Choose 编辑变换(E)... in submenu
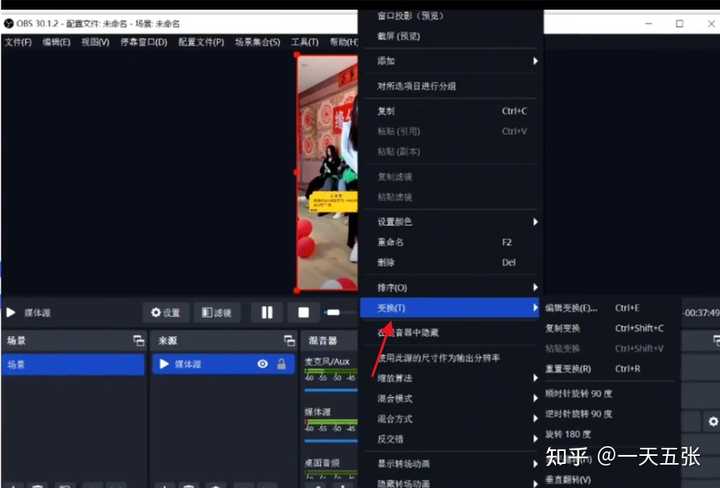 (x=609, y=308)
